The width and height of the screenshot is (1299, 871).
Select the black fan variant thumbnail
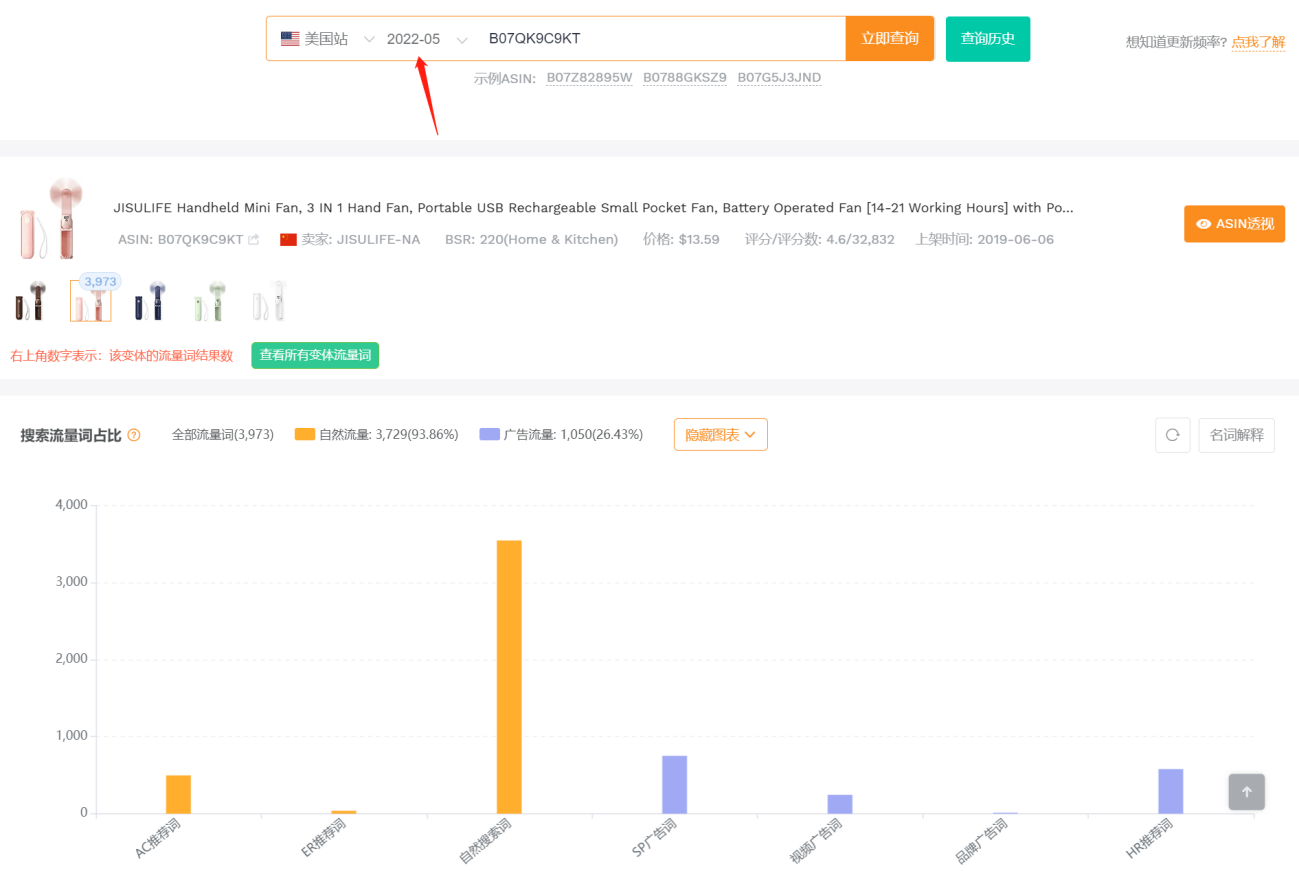[x=30, y=301]
